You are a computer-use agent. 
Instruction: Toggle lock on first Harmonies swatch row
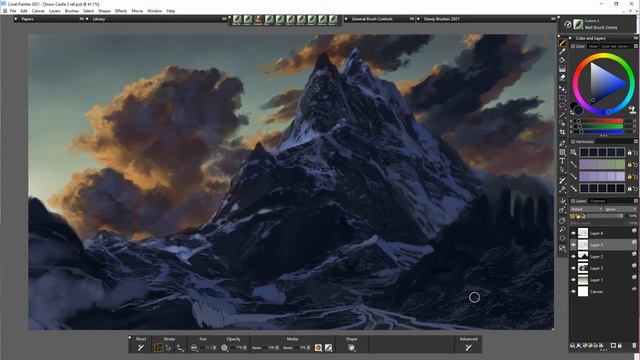click(x=630, y=153)
